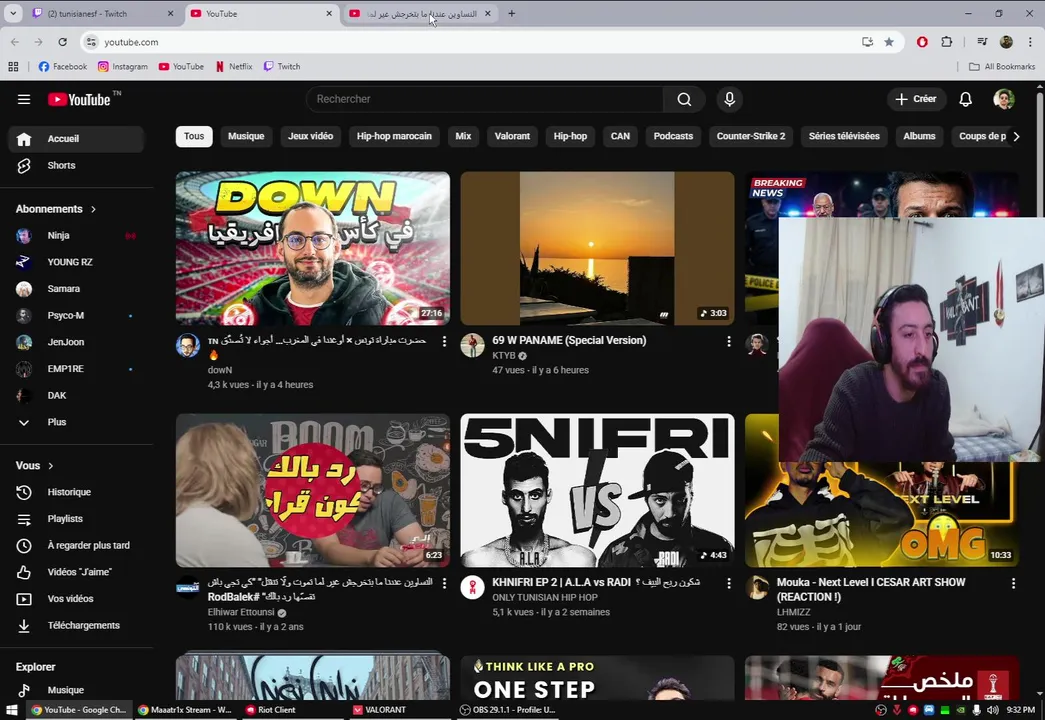This screenshot has height=720, width=1045.
Task: Click the YouTube logo
Action: (x=79, y=99)
